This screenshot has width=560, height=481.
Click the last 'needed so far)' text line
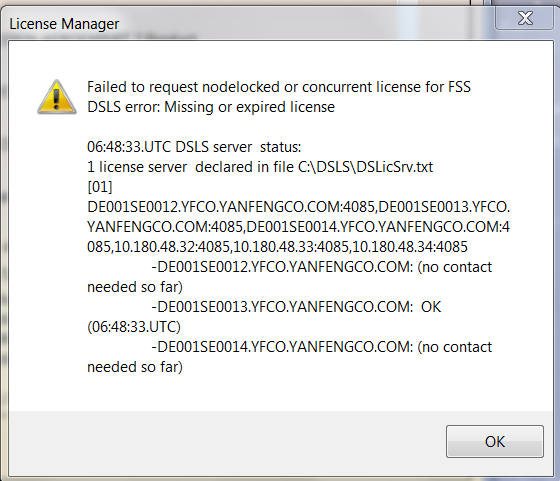point(135,367)
